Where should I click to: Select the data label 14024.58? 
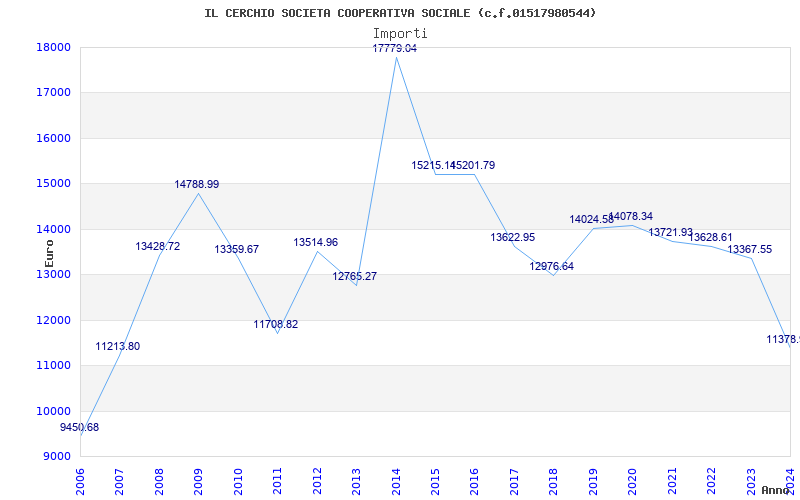coord(592,219)
